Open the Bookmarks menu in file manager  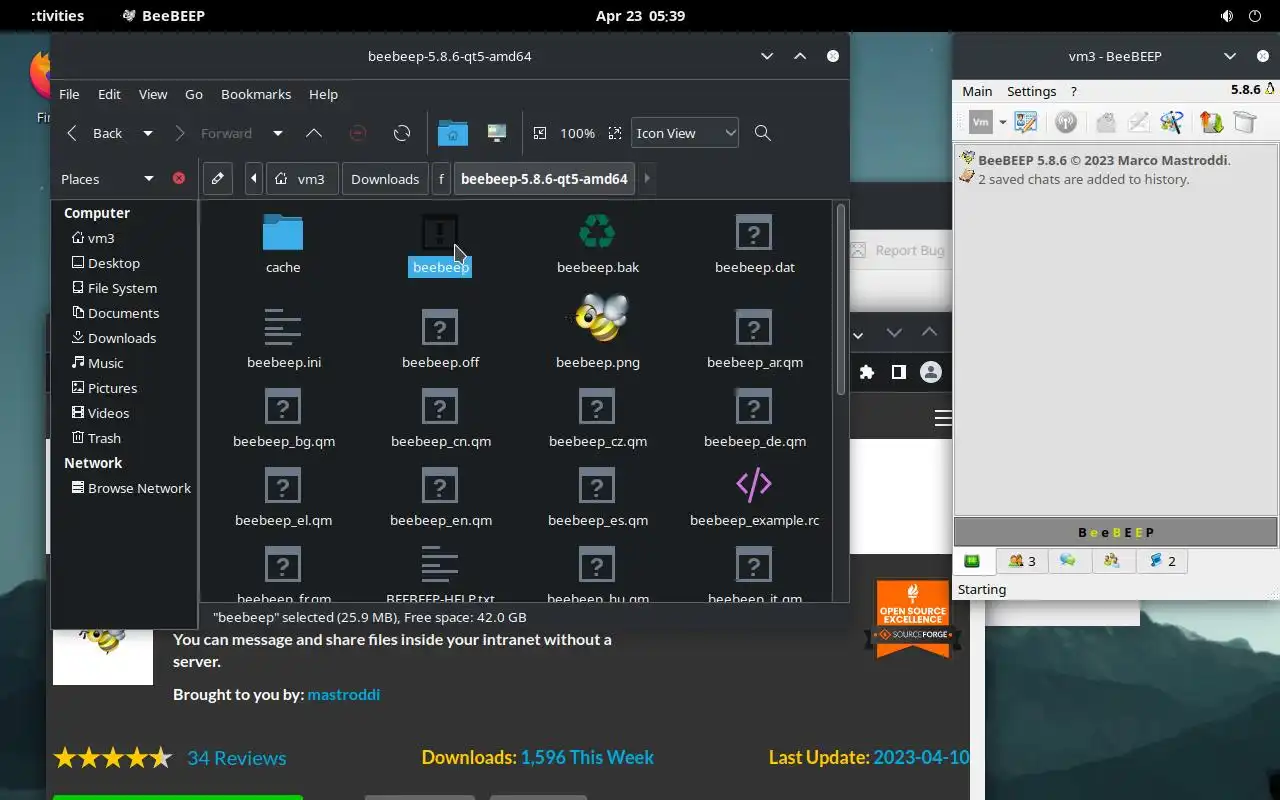tap(256, 94)
